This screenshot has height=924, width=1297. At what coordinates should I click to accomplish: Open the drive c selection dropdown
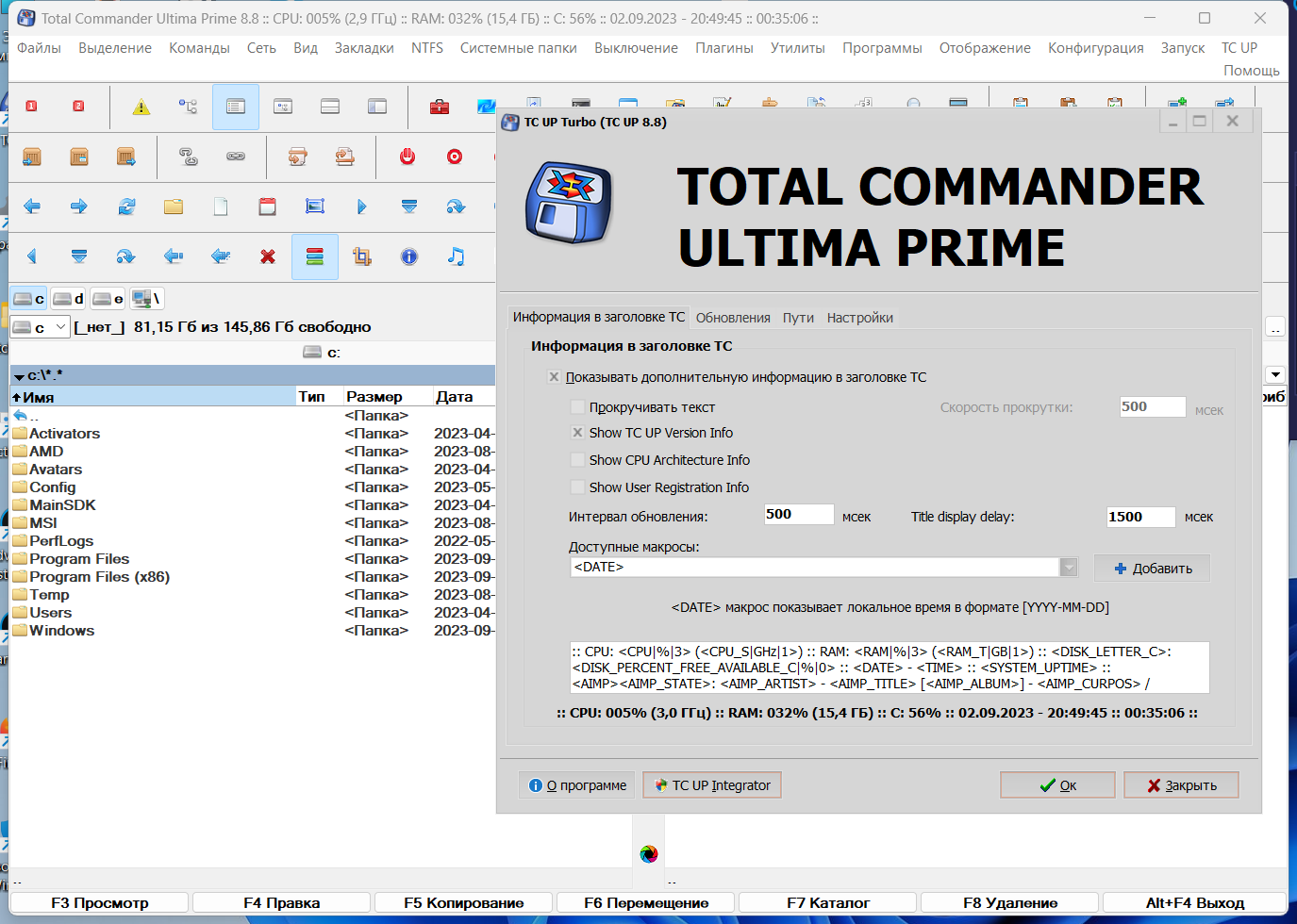point(61,327)
